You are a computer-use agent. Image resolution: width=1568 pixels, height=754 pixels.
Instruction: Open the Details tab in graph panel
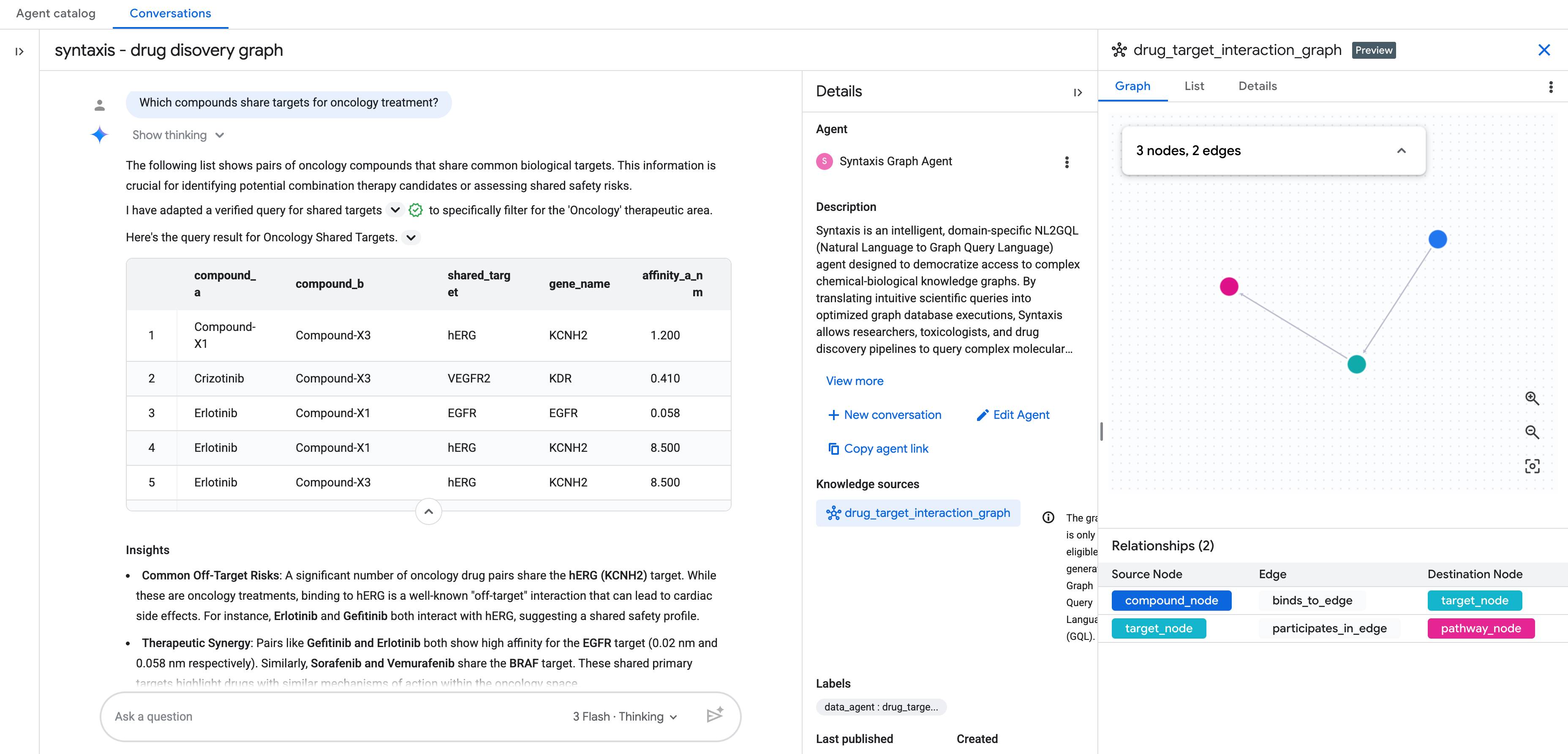pos(1257,87)
